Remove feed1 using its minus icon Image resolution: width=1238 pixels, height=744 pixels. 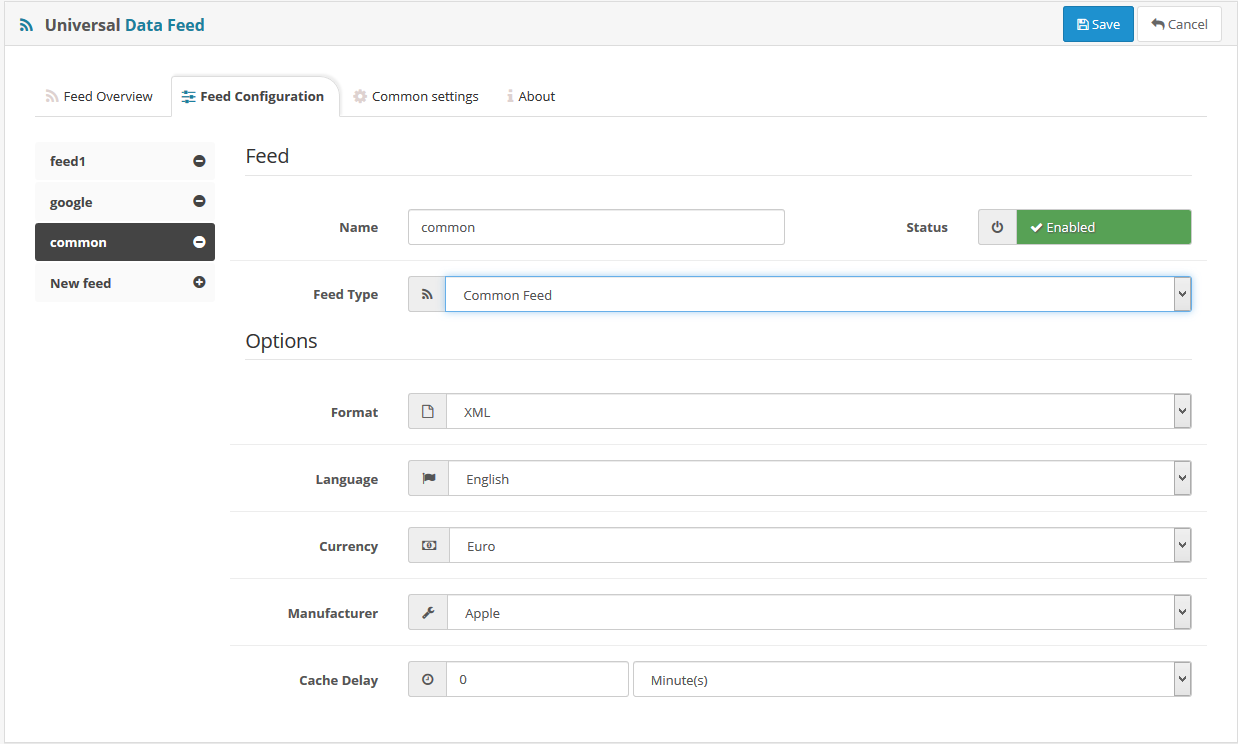click(199, 161)
